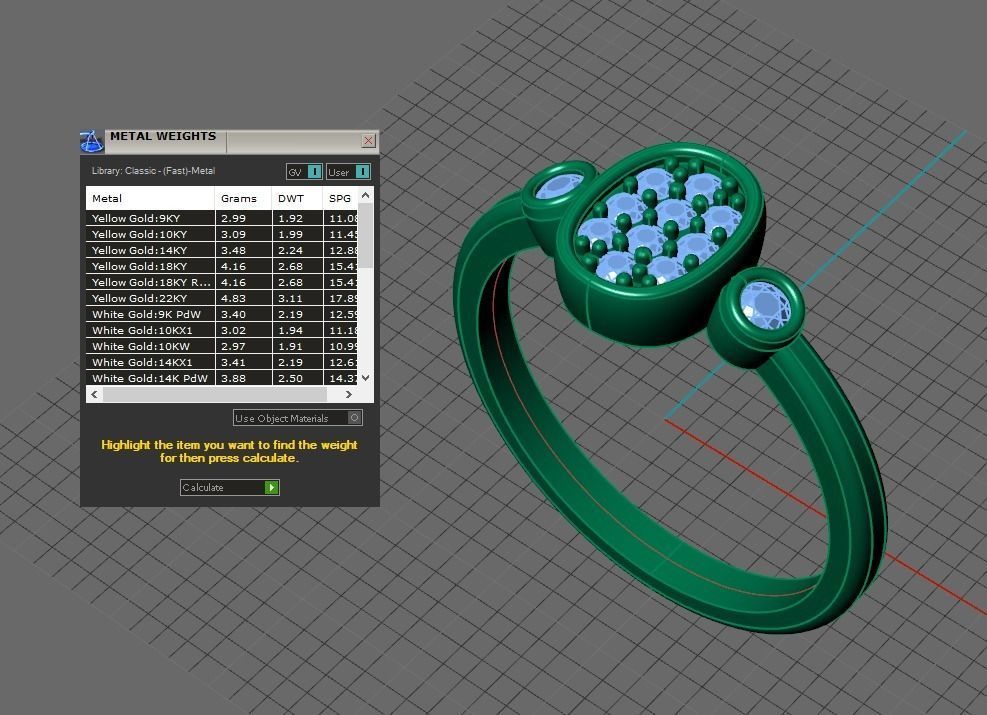Toggle Use Object Materials option
The height and width of the screenshot is (715, 987).
[298, 418]
